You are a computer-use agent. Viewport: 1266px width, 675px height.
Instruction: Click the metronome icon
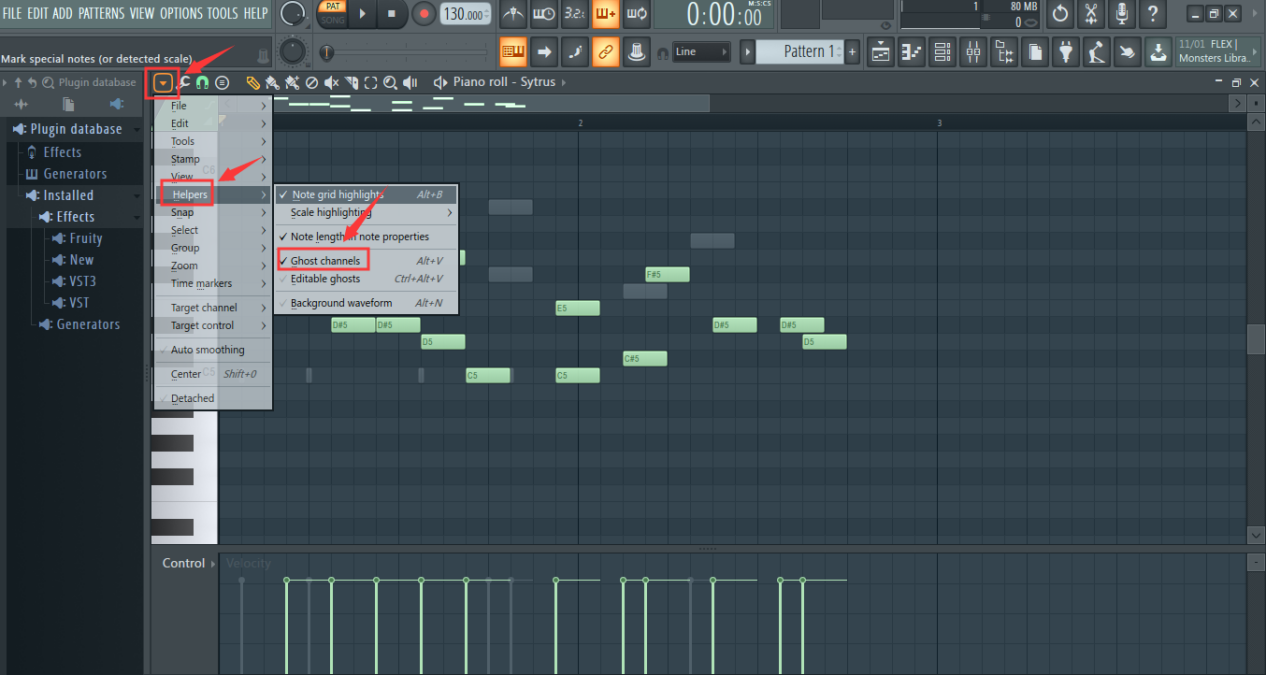512,14
